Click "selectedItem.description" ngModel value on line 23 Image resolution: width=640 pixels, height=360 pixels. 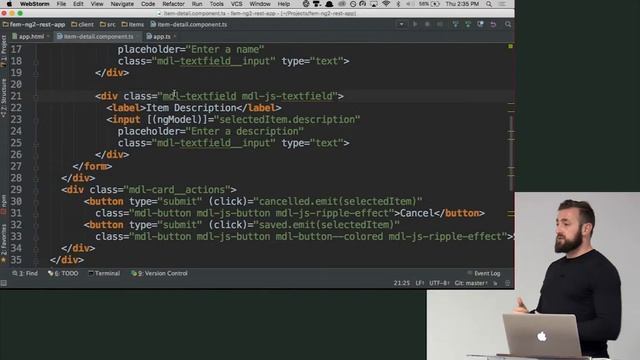coord(287,120)
